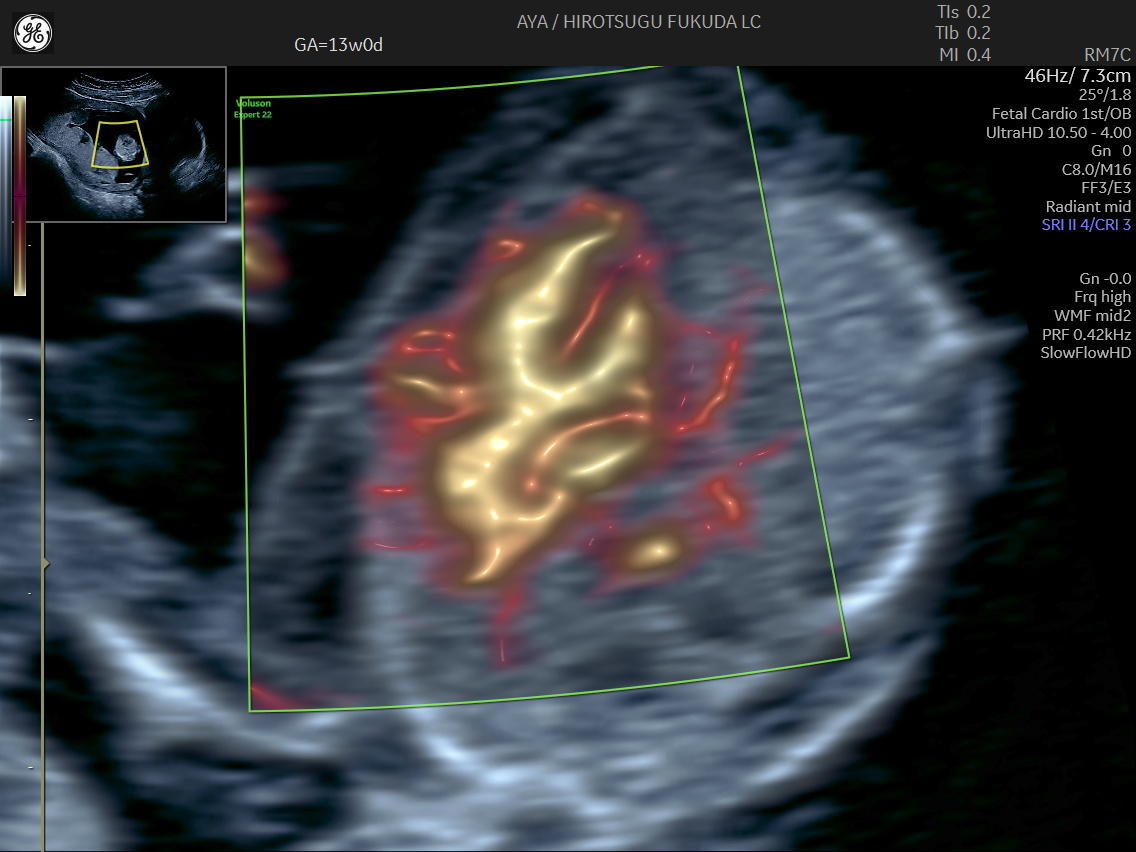Click the 46Hz/ 7.3cm frame rate readout
1136x852 pixels.
point(1078,76)
